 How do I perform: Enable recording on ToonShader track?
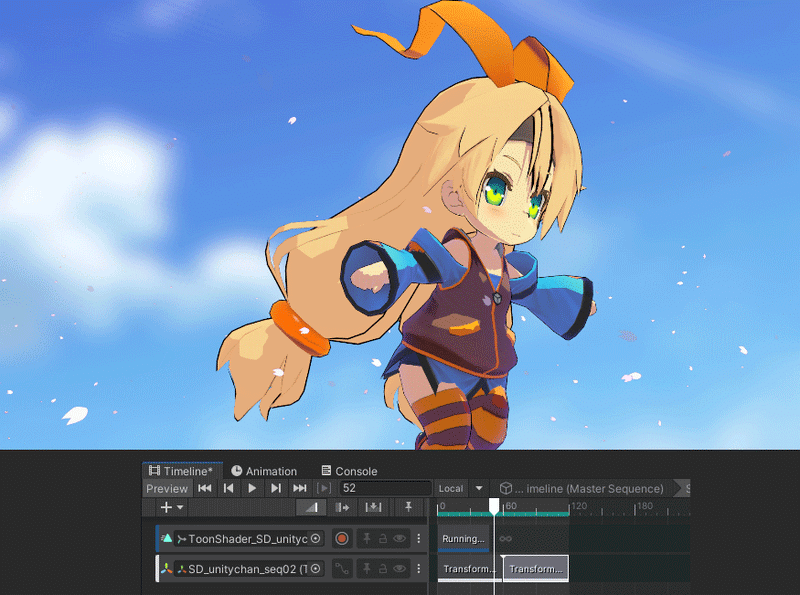pyautogui.click(x=342, y=538)
